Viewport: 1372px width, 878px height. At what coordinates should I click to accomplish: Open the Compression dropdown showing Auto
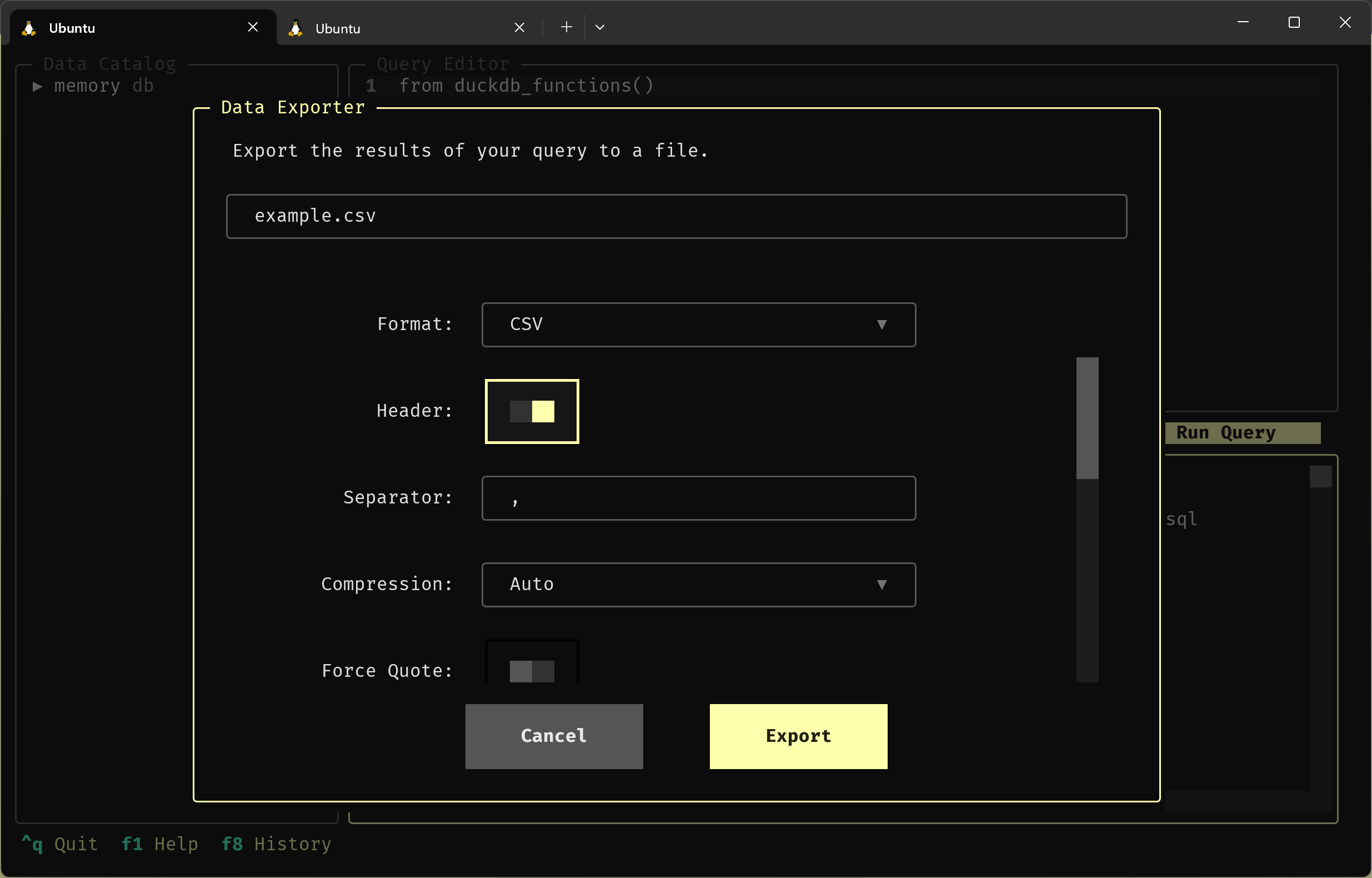pyautogui.click(x=698, y=585)
